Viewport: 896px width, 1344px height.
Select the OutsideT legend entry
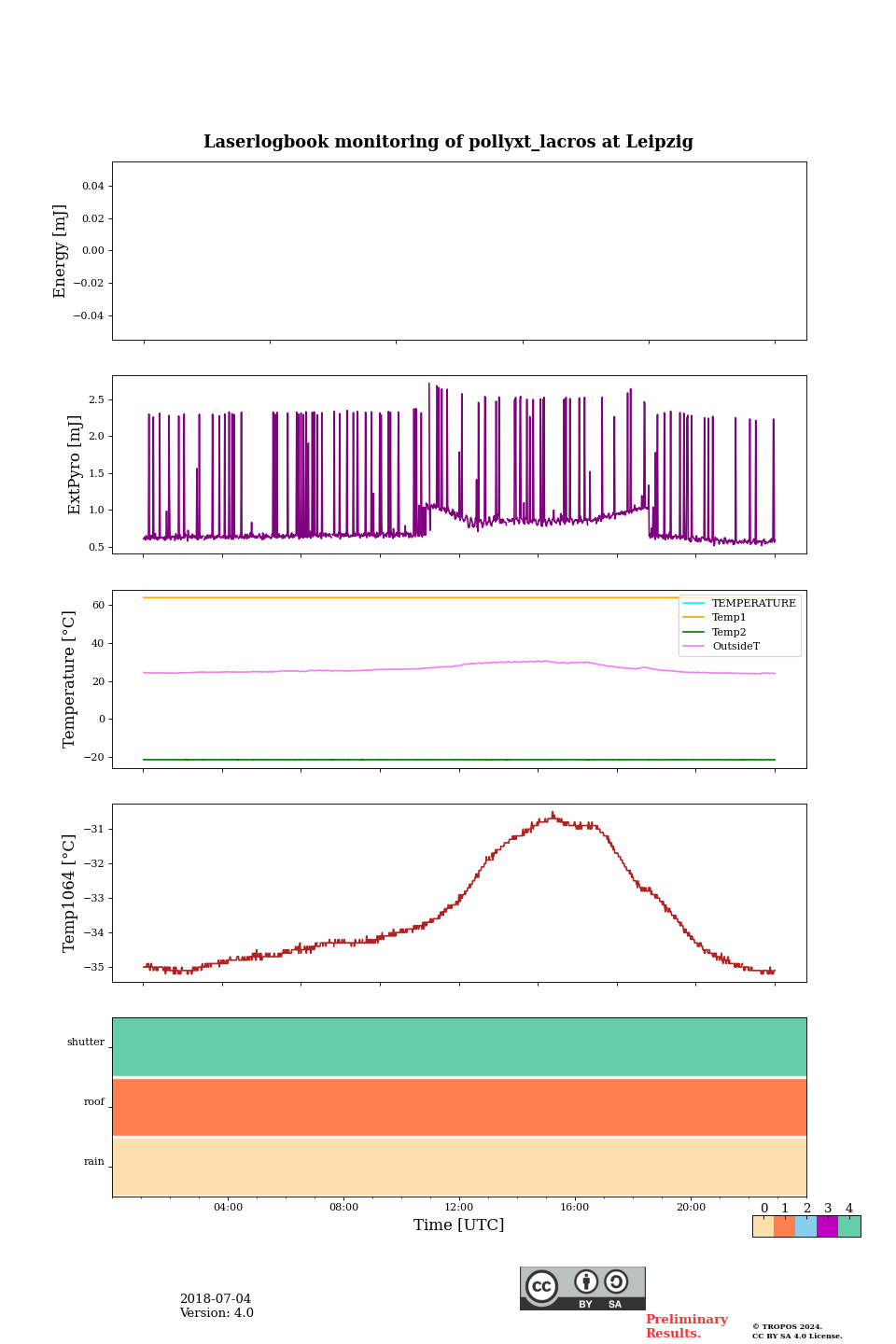click(721, 646)
